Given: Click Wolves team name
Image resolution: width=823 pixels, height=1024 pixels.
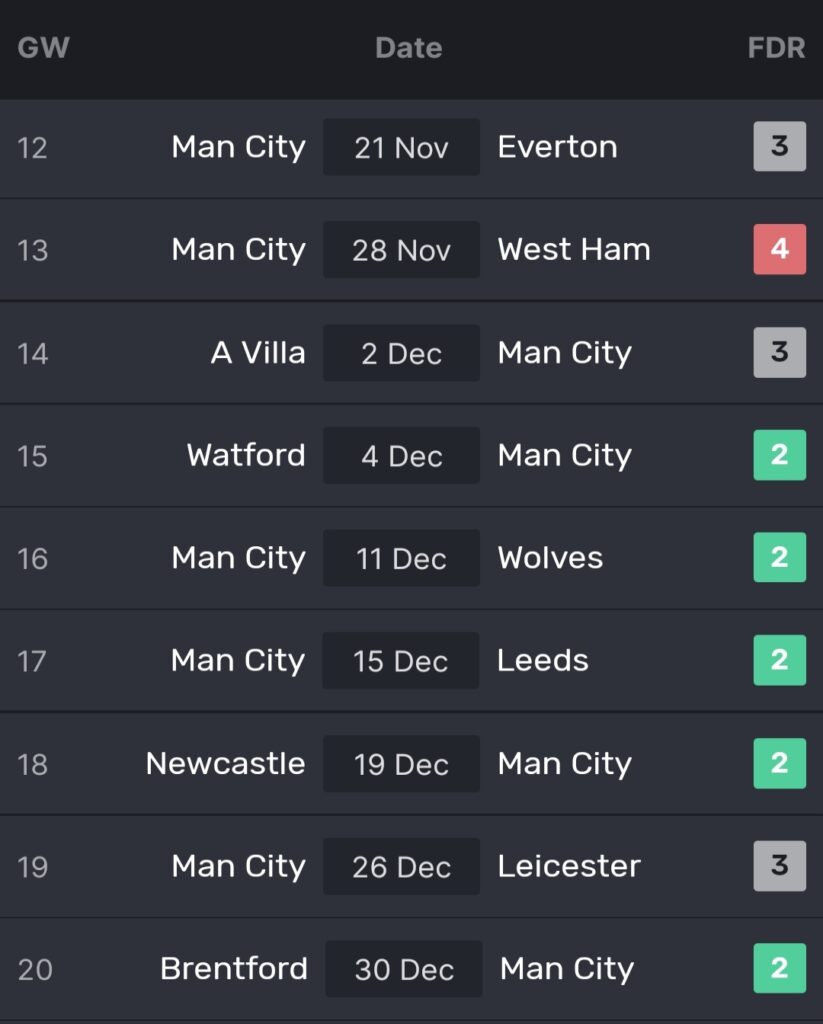Looking at the screenshot, I should 550,558.
